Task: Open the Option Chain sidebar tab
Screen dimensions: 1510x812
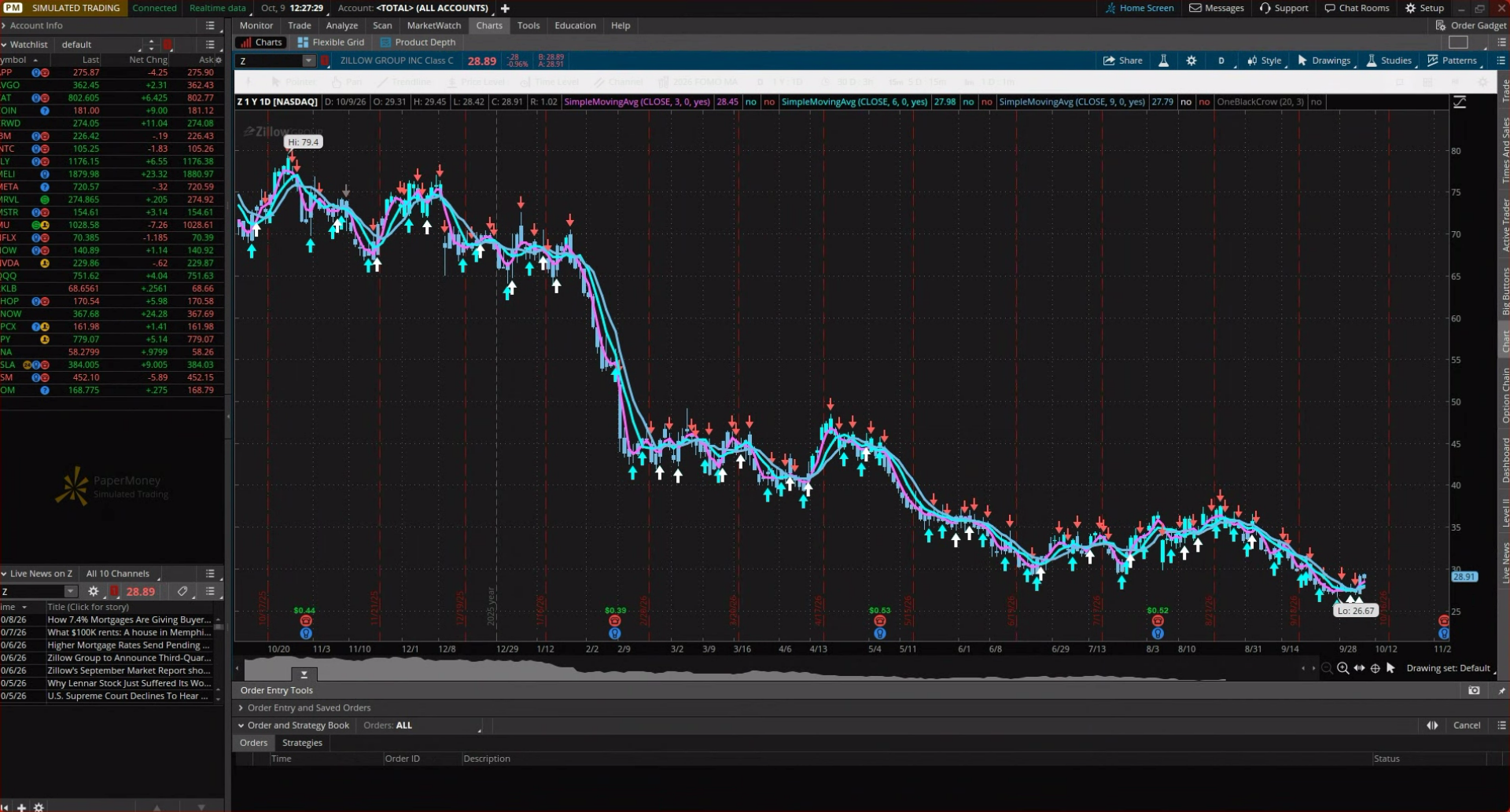Action: click(x=1504, y=395)
